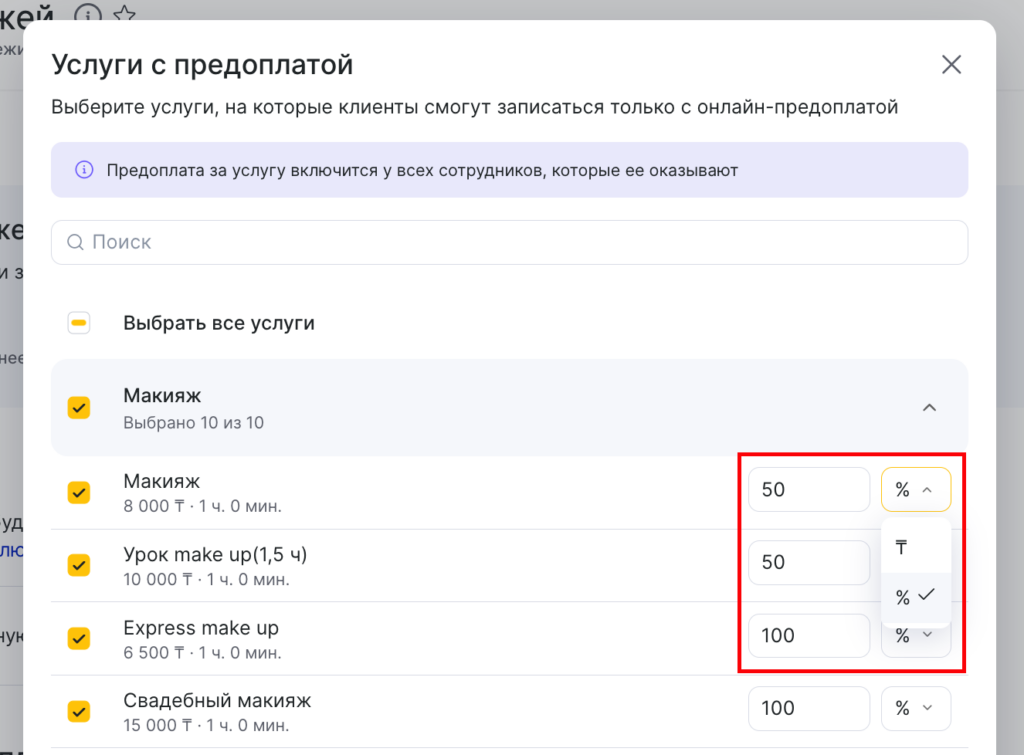This screenshot has width=1024, height=755.
Task: Edit prepayment amount for Свадебный макияж
Action: (808, 708)
